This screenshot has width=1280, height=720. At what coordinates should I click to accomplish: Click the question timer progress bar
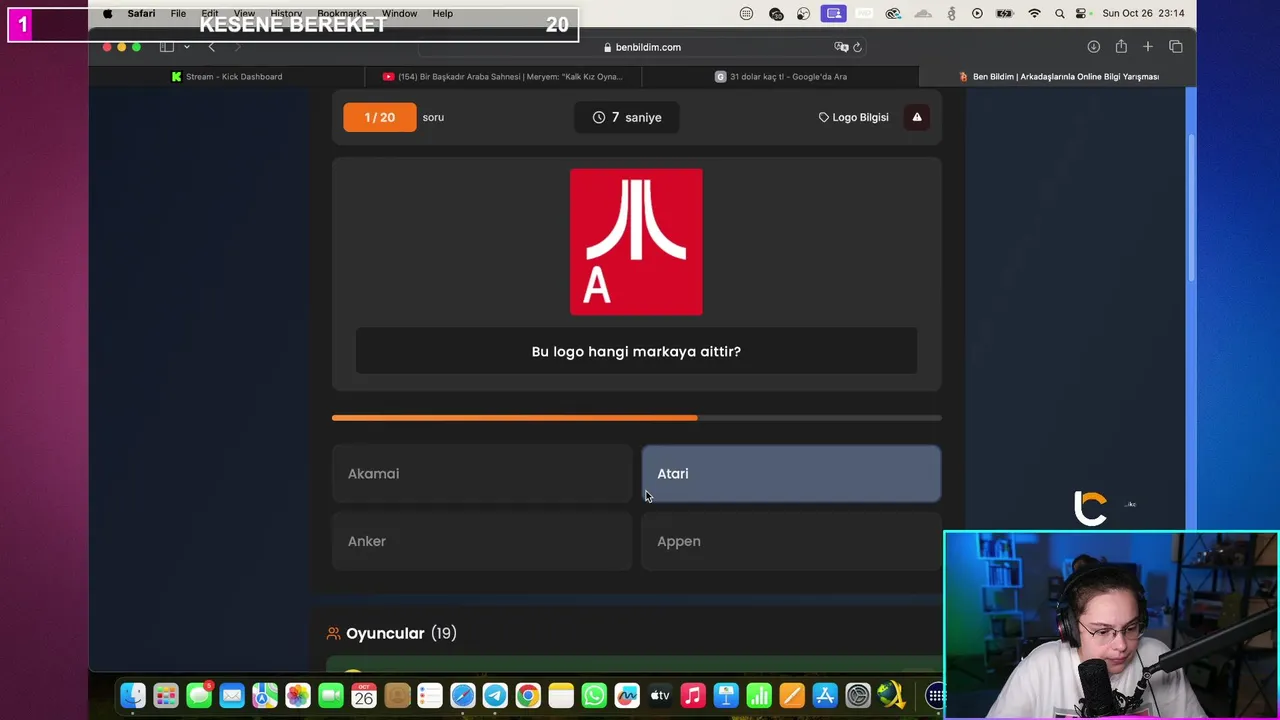point(636,418)
